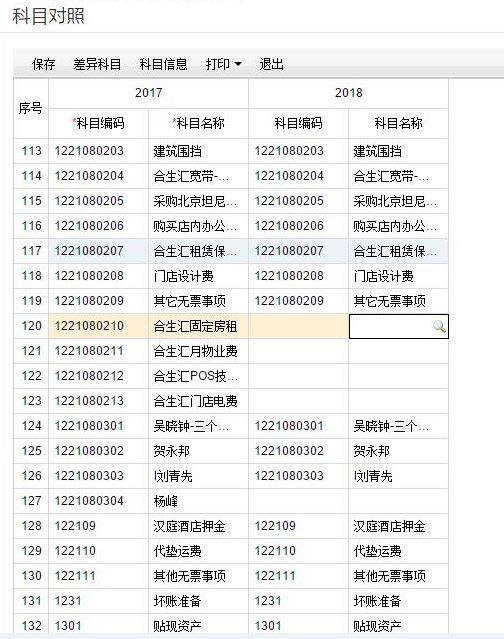The image size is (504, 639).
Task: Open the 差异科目 view
Action: coord(97,64)
